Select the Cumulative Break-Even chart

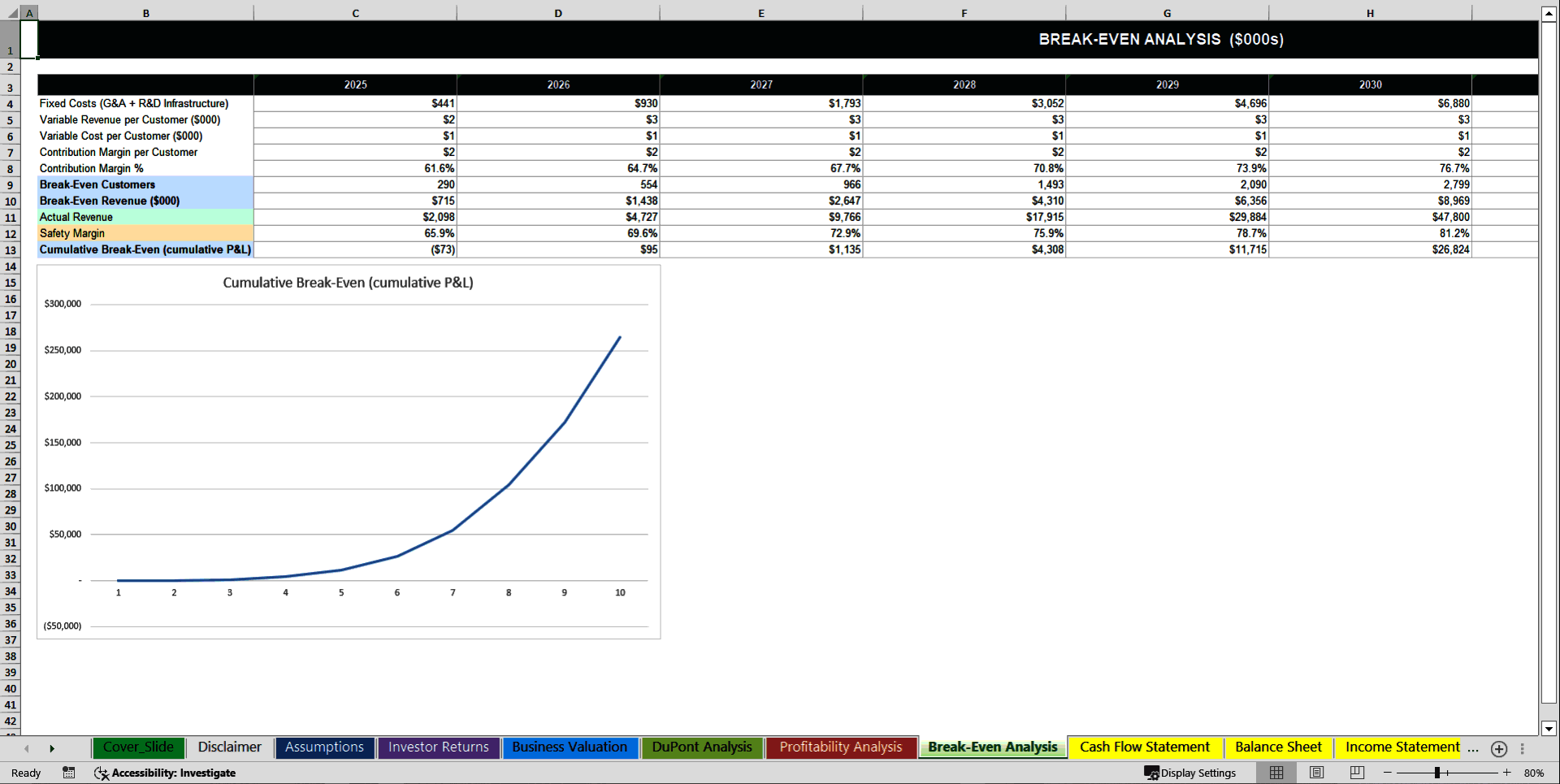(348, 451)
